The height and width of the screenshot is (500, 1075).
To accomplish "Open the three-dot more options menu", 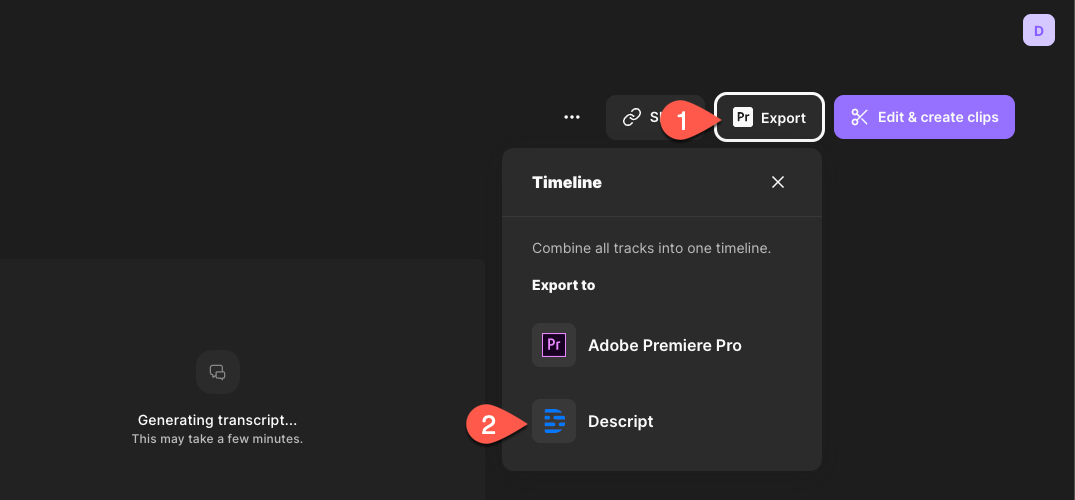I will pos(572,117).
